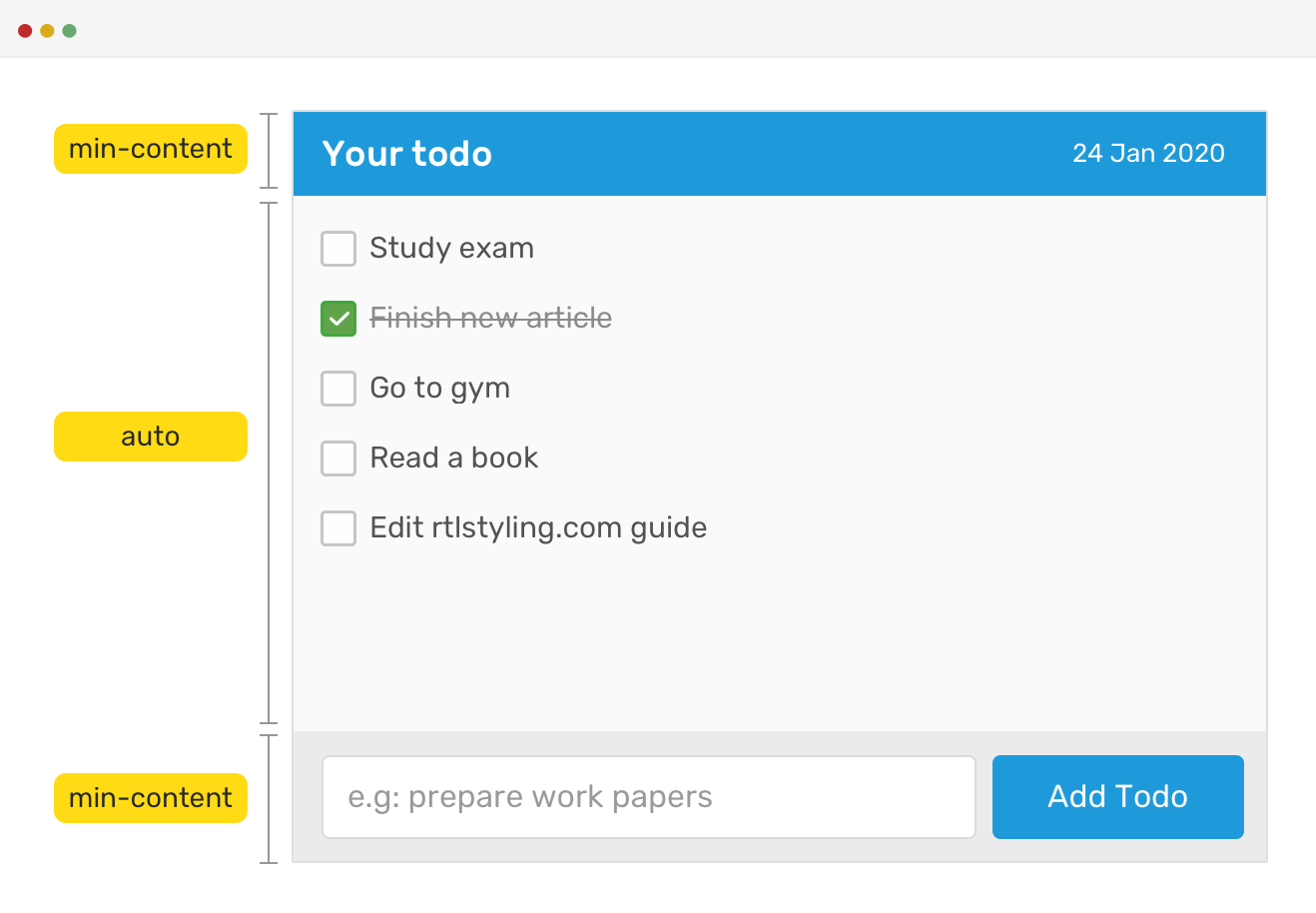Click the Your todo header title

click(x=406, y=154)
